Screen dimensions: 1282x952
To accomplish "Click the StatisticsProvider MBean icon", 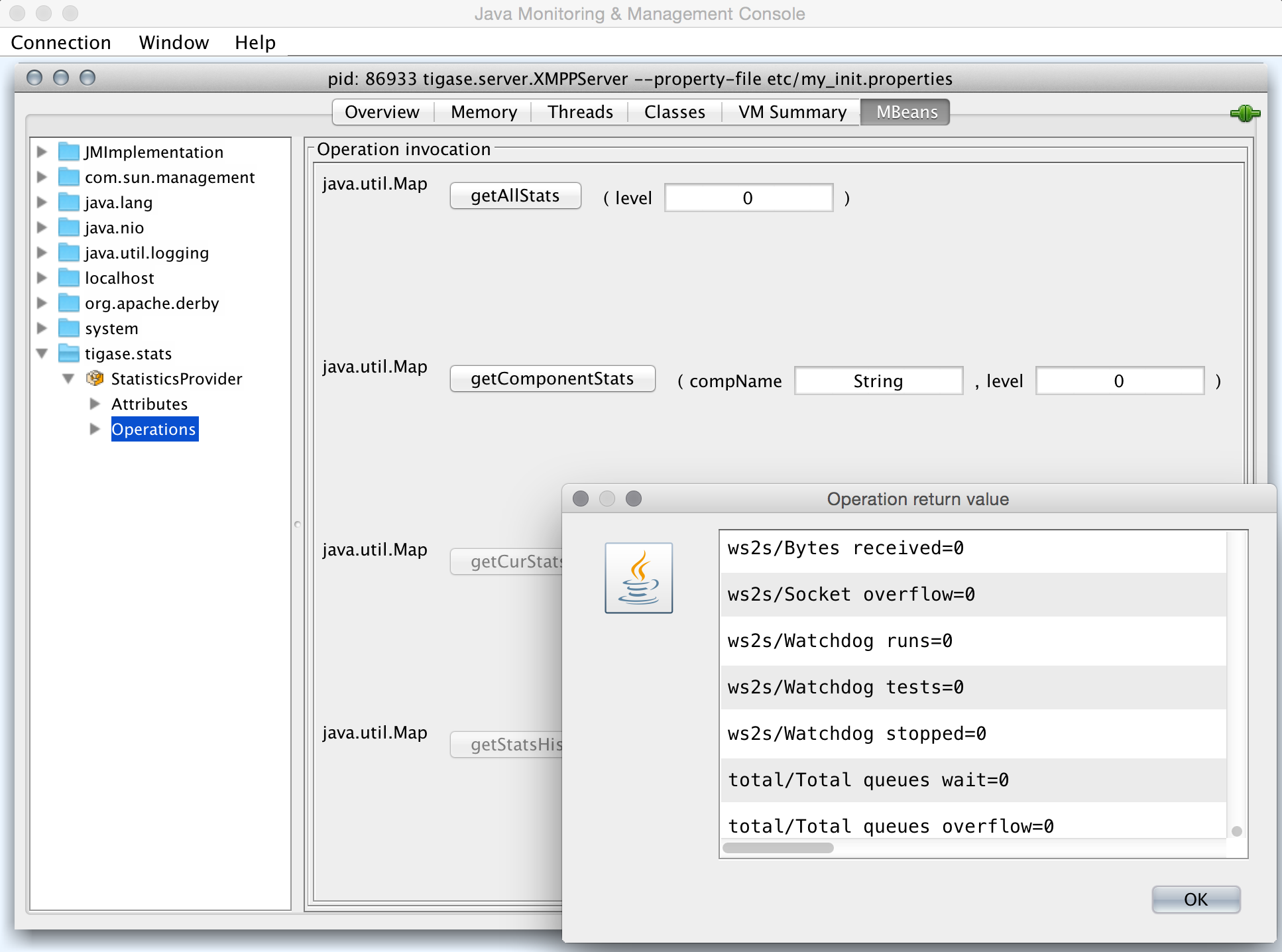I will pos(95,379).
